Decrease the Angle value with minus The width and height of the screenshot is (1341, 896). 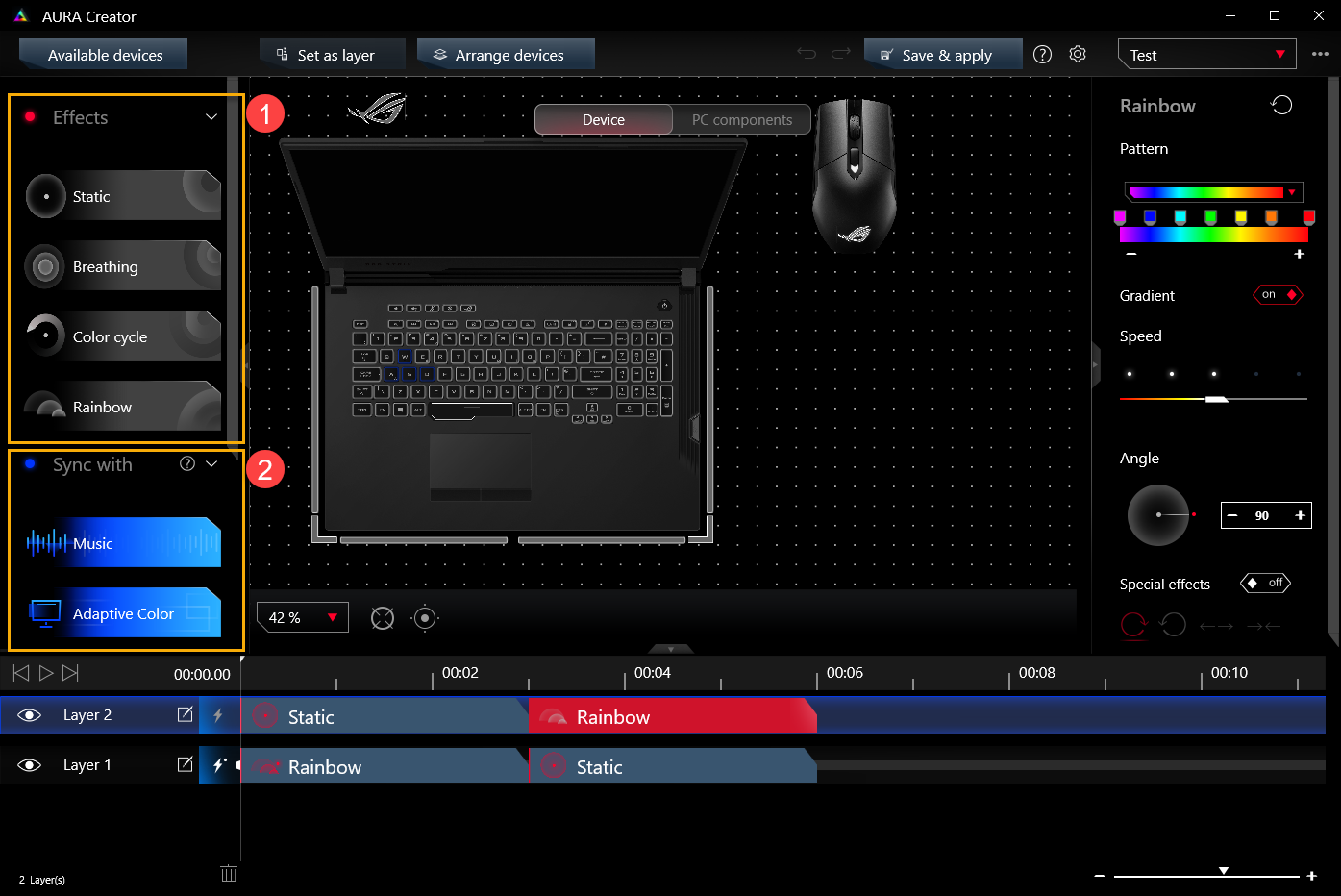[x=1232, y=515]
